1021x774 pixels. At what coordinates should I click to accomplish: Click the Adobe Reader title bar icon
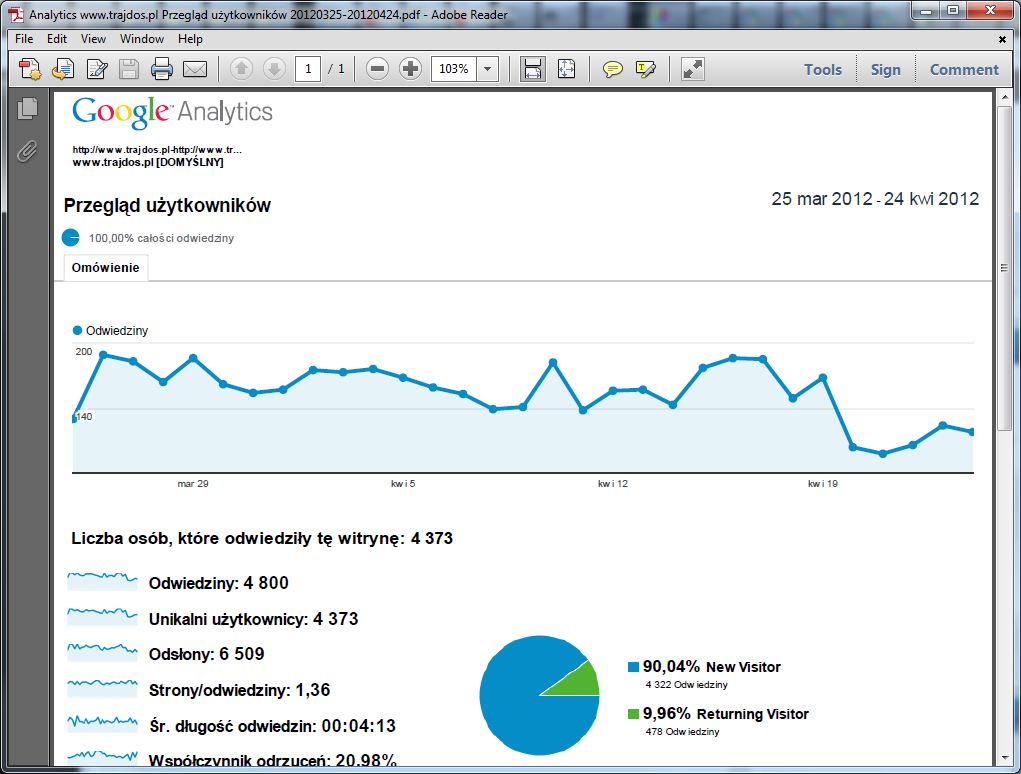pyautogui.click(x=16, y=14)
